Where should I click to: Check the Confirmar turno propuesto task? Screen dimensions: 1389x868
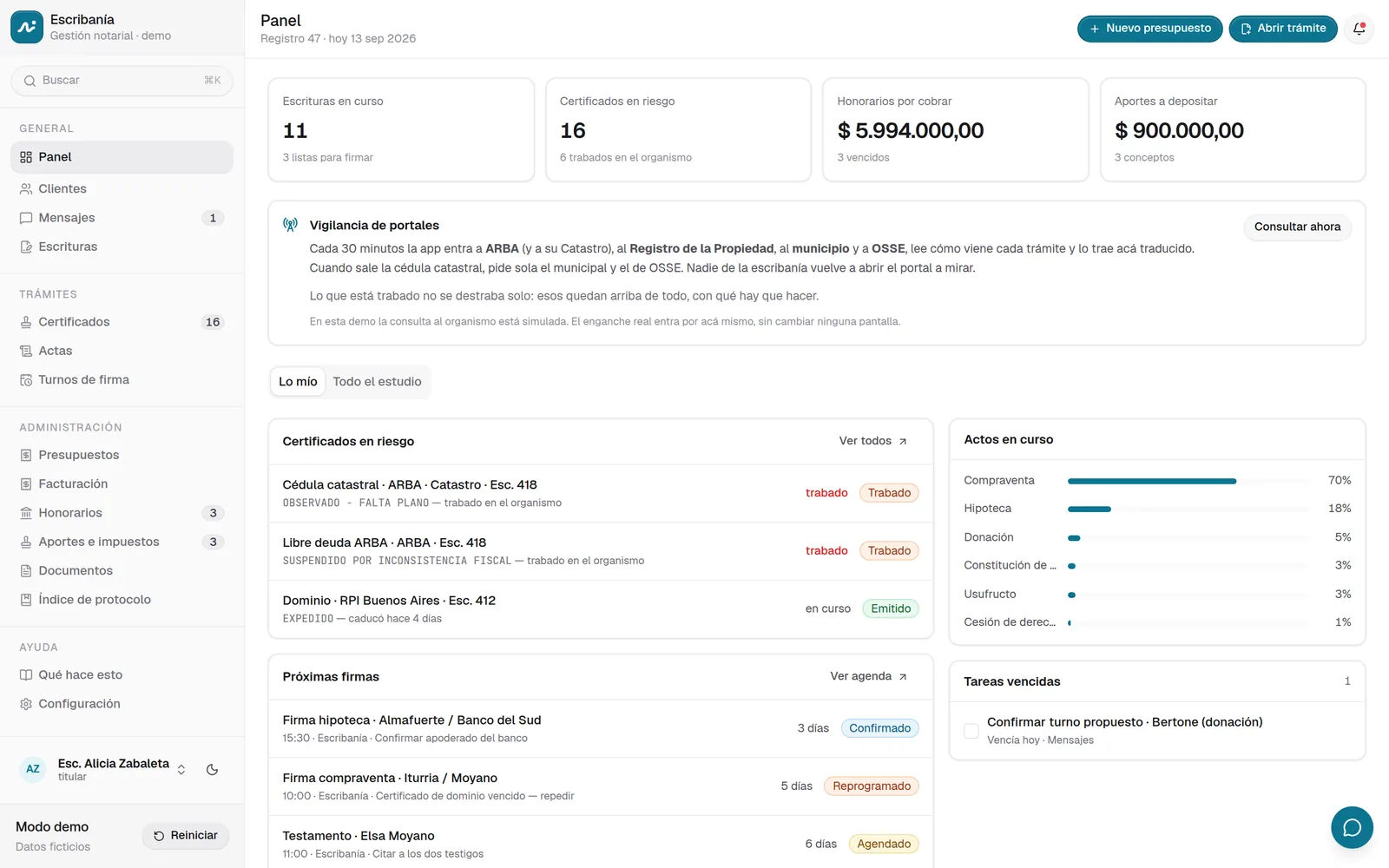coord(971,731)
